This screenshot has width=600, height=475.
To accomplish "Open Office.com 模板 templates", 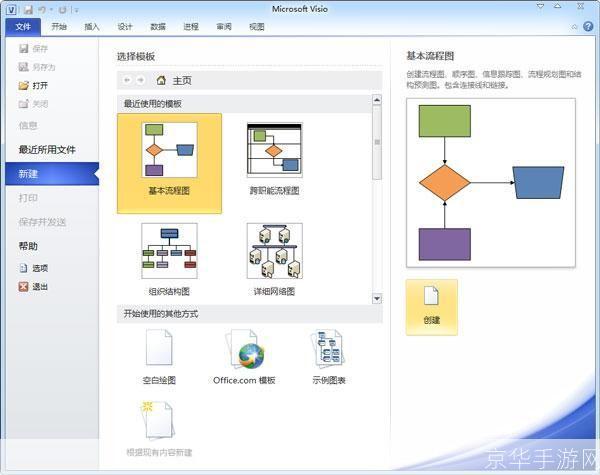I will tap(244, 355).
